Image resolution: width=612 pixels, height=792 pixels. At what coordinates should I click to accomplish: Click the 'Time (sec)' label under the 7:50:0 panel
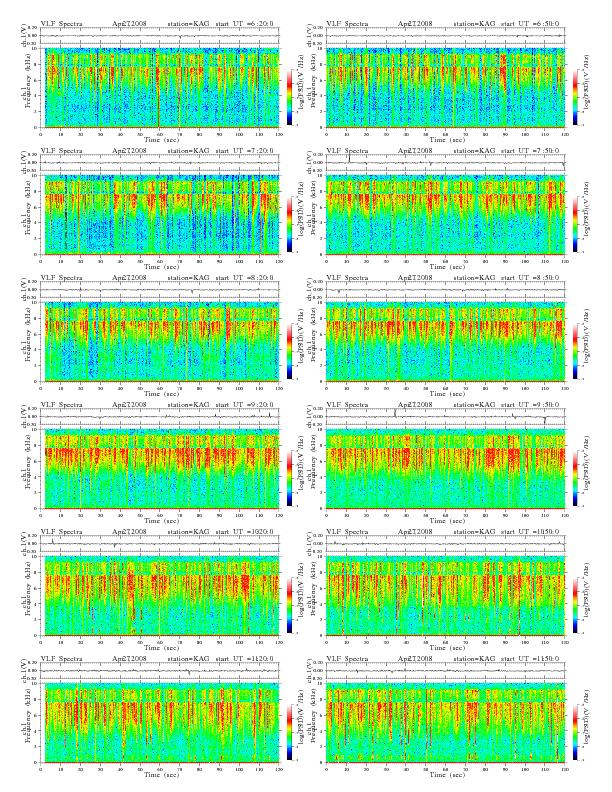click(447, 267)
